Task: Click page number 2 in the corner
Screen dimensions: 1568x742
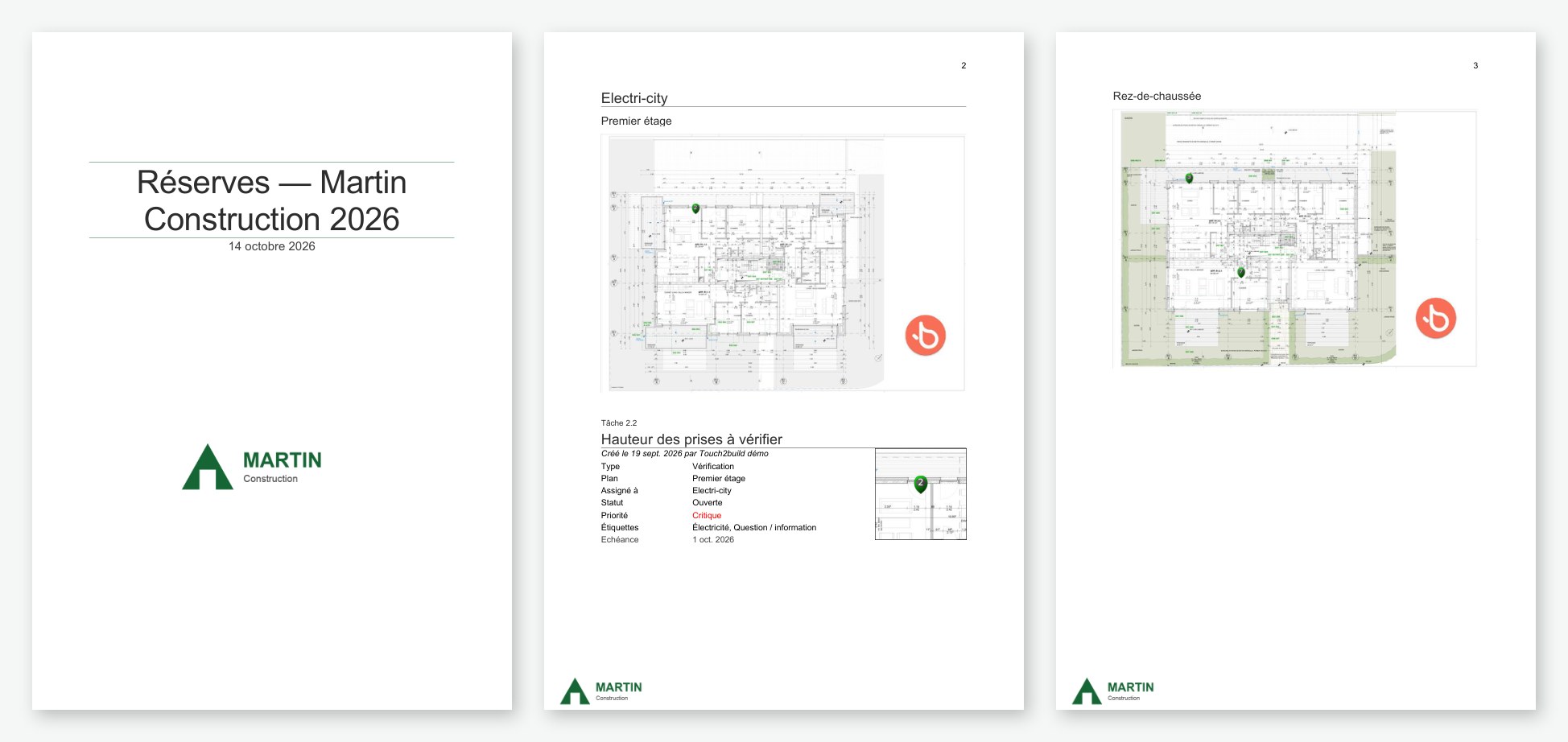Action: (963, 65)
